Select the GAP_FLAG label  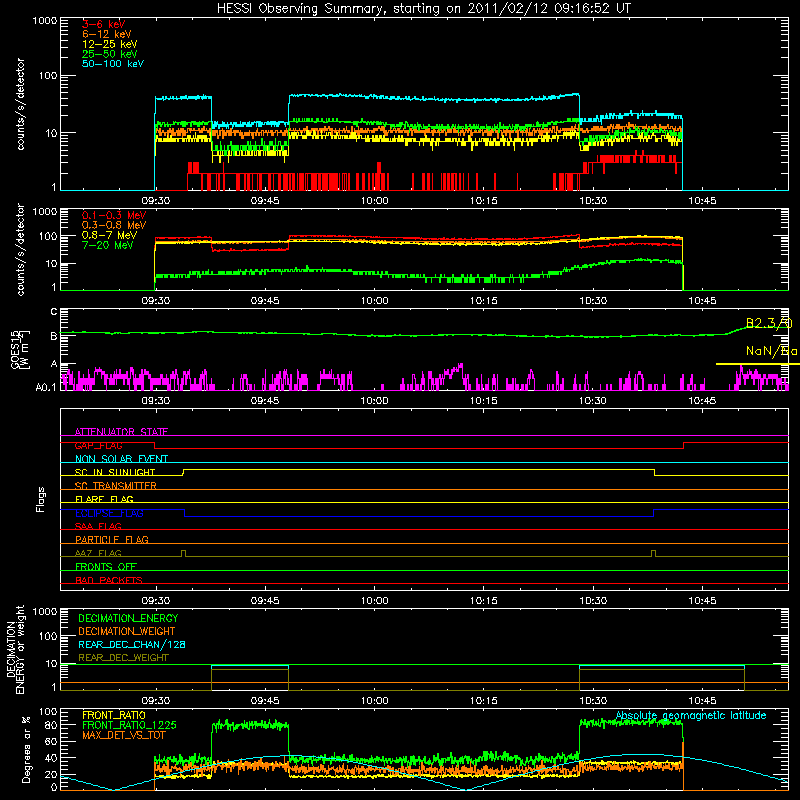point(98,445)
